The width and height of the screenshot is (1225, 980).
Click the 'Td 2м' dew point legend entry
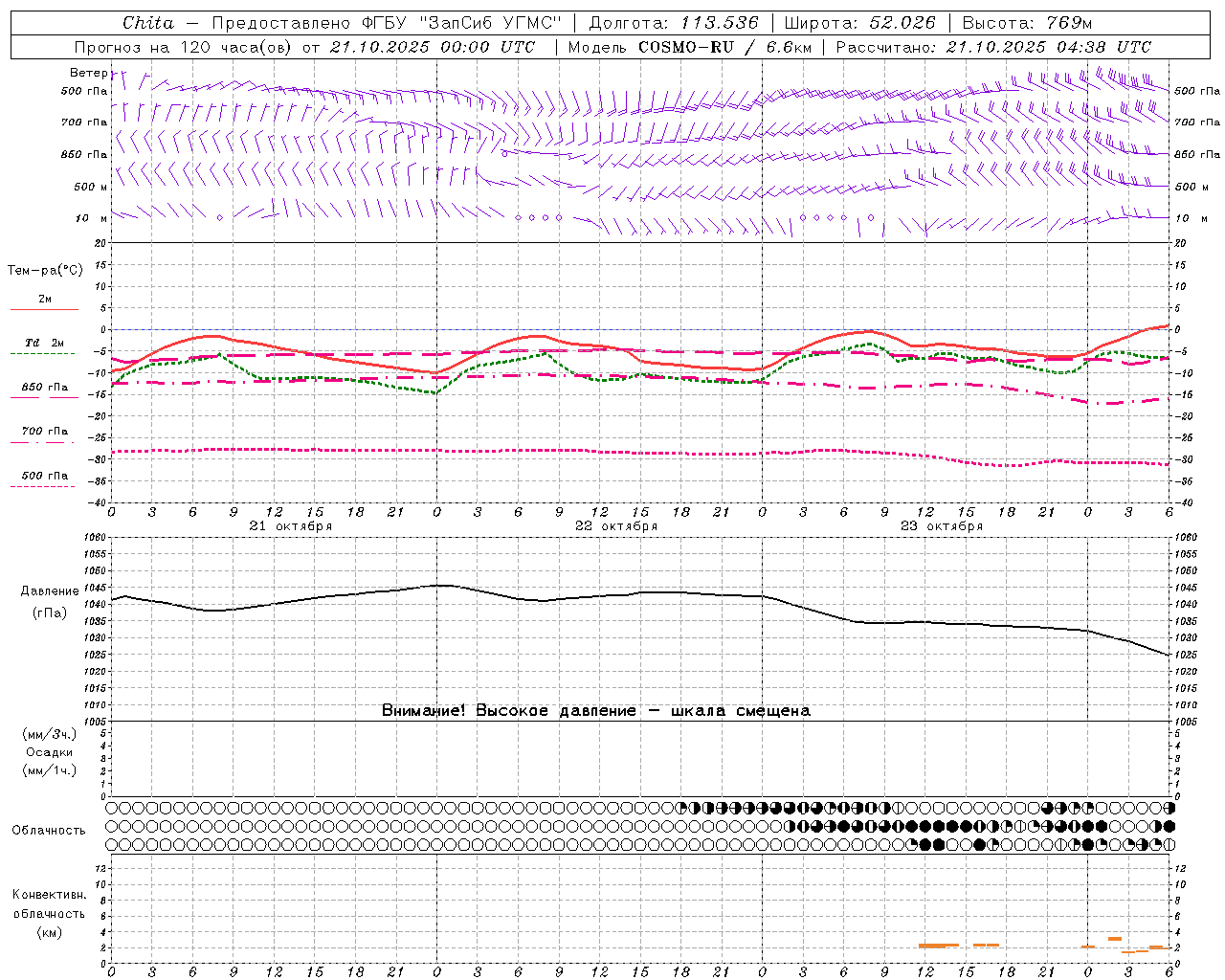point(45,343)
